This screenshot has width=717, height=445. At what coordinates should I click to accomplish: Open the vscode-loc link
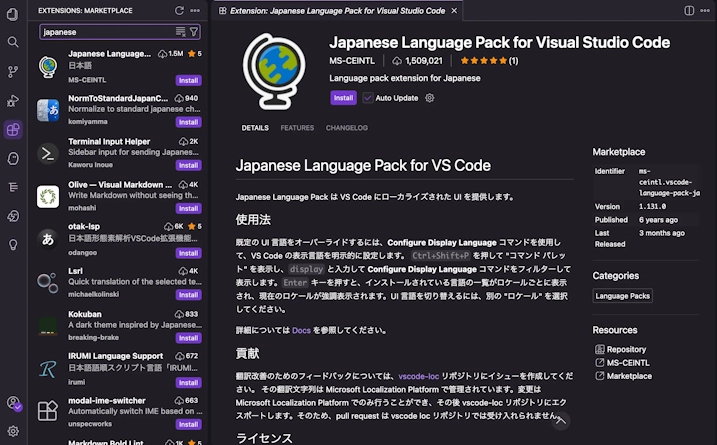click(x=419, y=376)
